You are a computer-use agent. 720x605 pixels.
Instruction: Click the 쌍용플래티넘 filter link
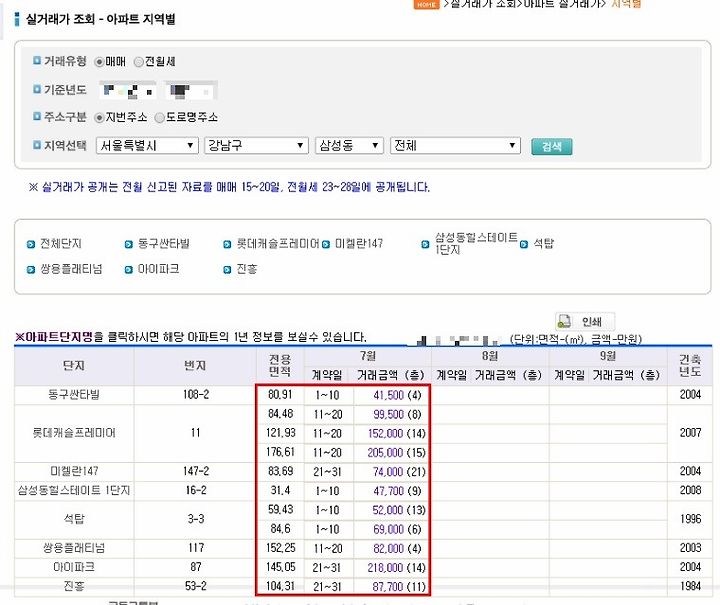pos(71,269)
